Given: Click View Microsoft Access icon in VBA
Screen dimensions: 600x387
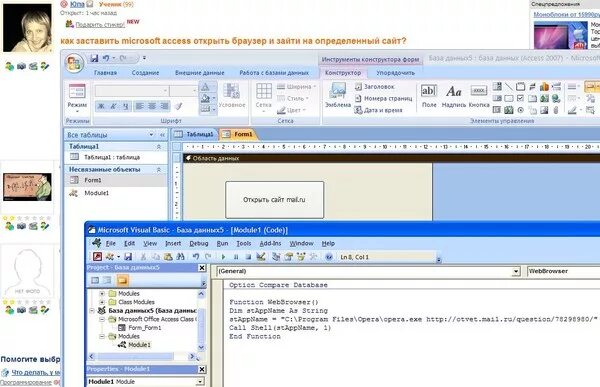Looking at the screenshot, I should click(97, 256).
